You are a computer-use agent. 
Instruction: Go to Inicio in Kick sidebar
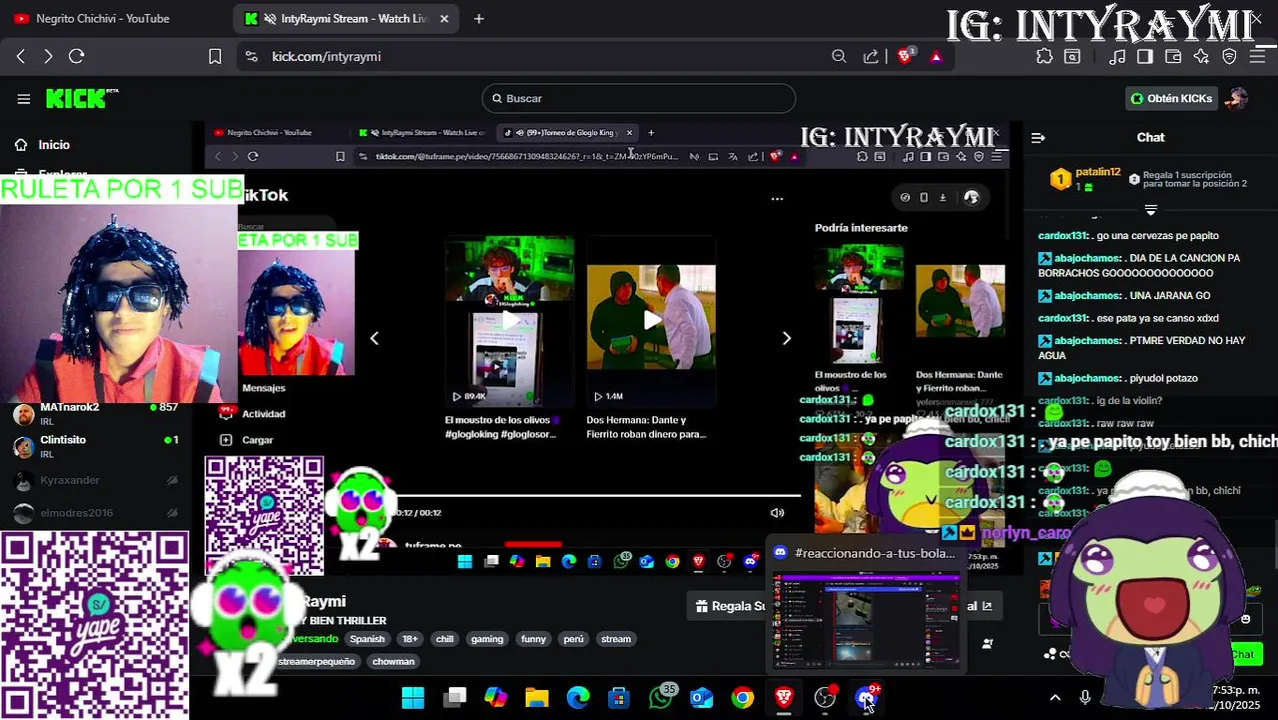click(54, 145)
